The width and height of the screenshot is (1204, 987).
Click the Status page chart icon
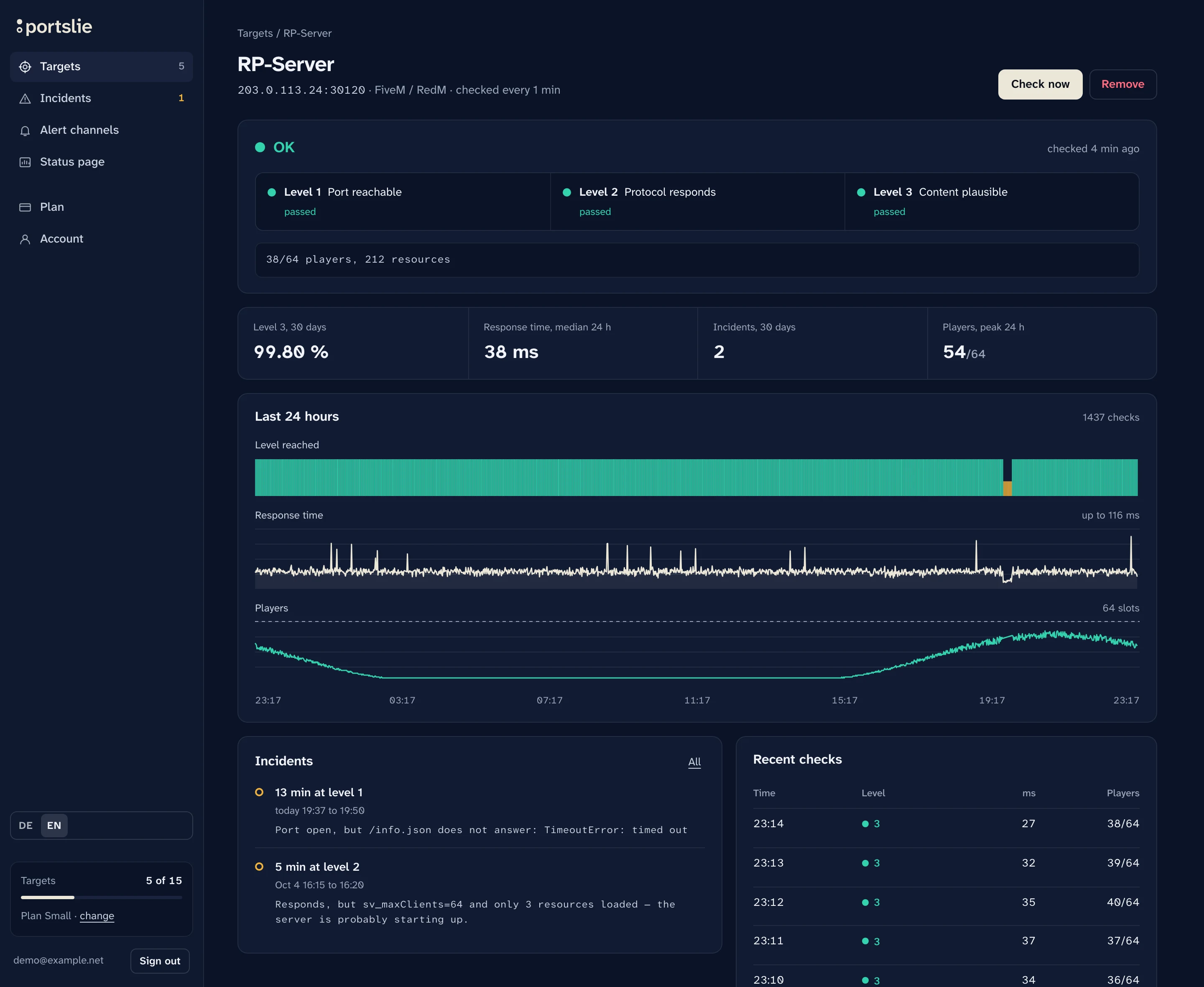click(25, 162)
